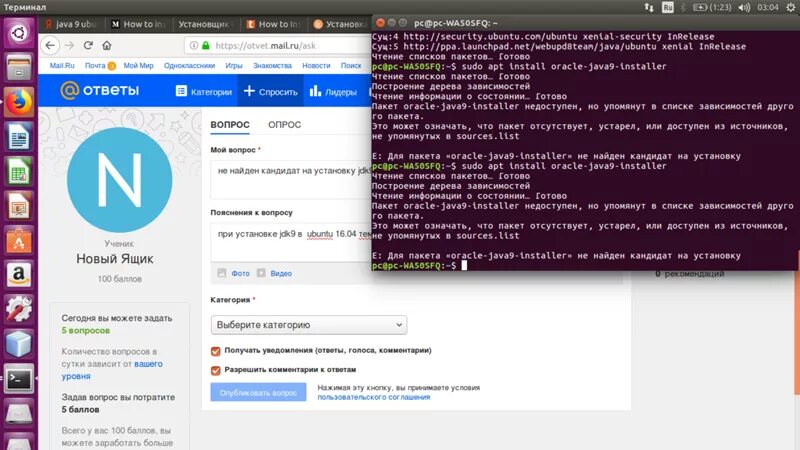Open LibreOffice Writer dock icon
800x450 pixels.
18,137
